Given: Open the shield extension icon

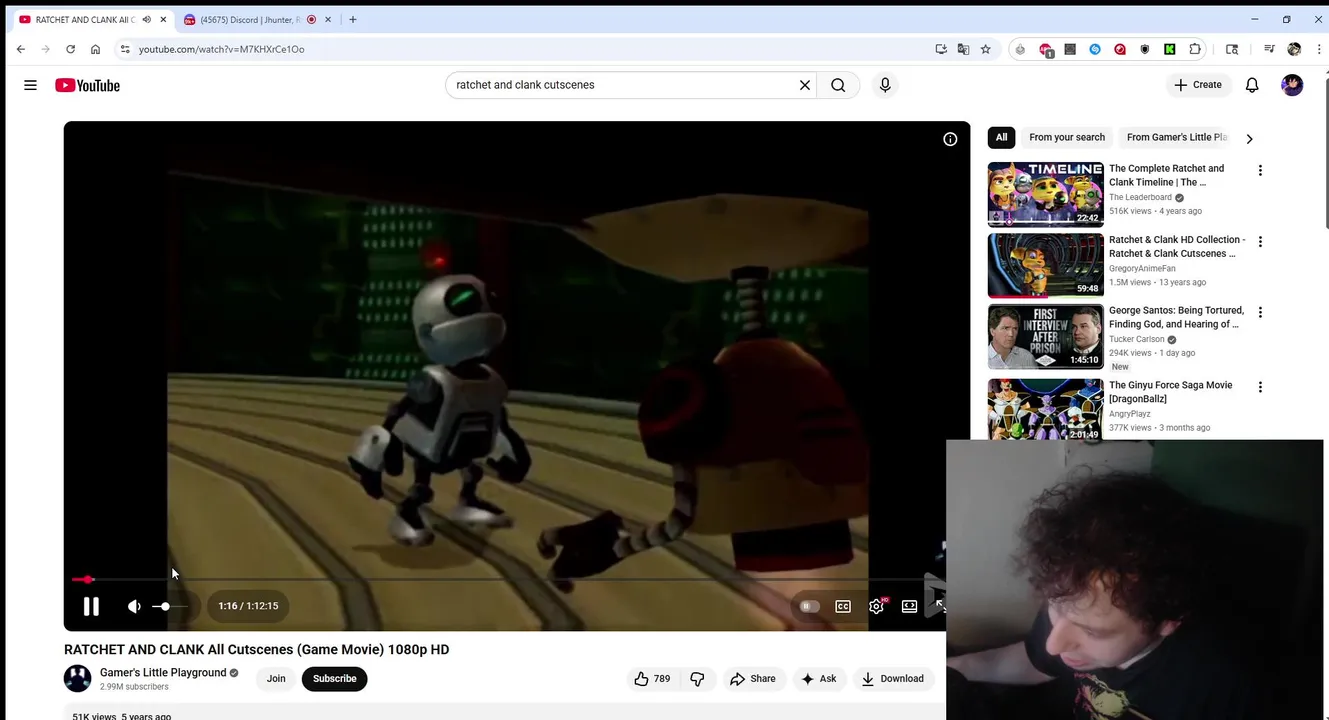Looking at the screenshot, I should coord(1145,49).
